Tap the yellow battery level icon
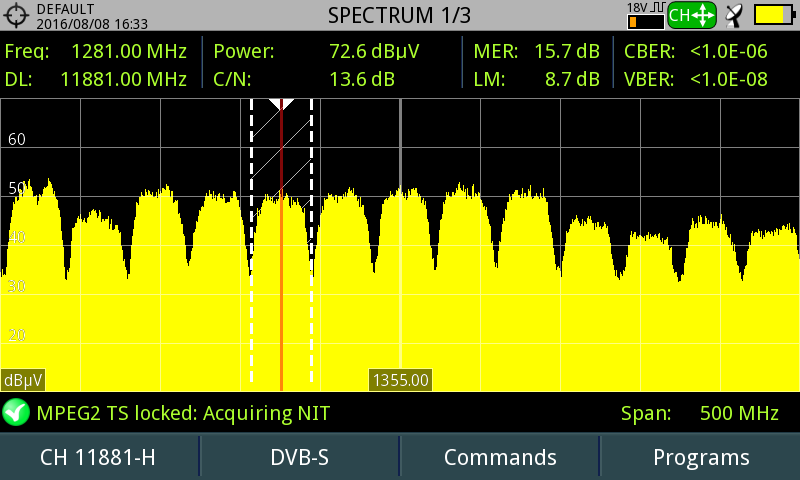800x480 pixels. 774,15
